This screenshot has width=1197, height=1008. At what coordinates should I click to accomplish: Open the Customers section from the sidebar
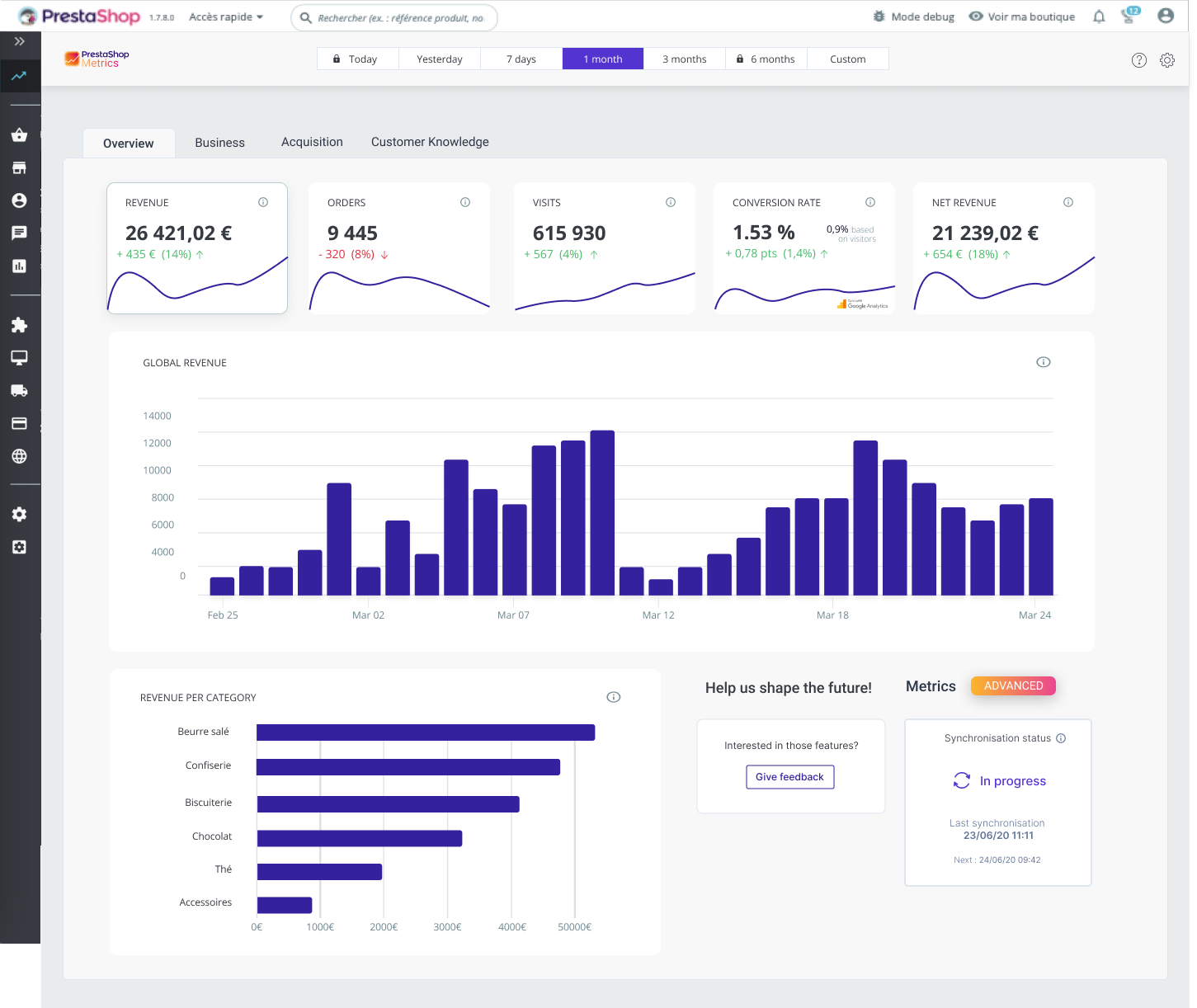tap(20, 200)
